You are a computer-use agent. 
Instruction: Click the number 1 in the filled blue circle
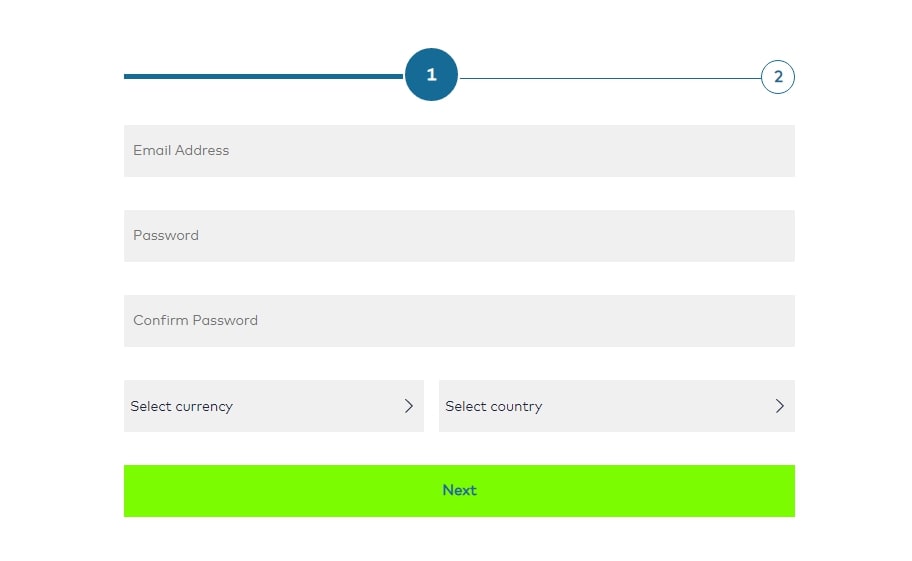[x=431, y=75]
